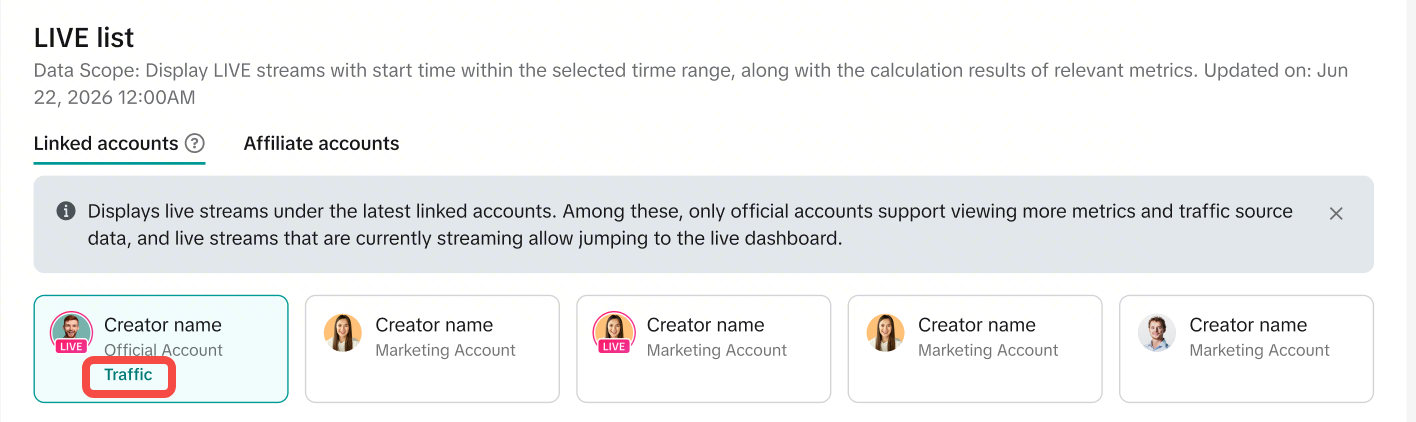Click the live-ringed avatar on the third creator card
Screen dimensions: 1416x422
coord(614,329)
